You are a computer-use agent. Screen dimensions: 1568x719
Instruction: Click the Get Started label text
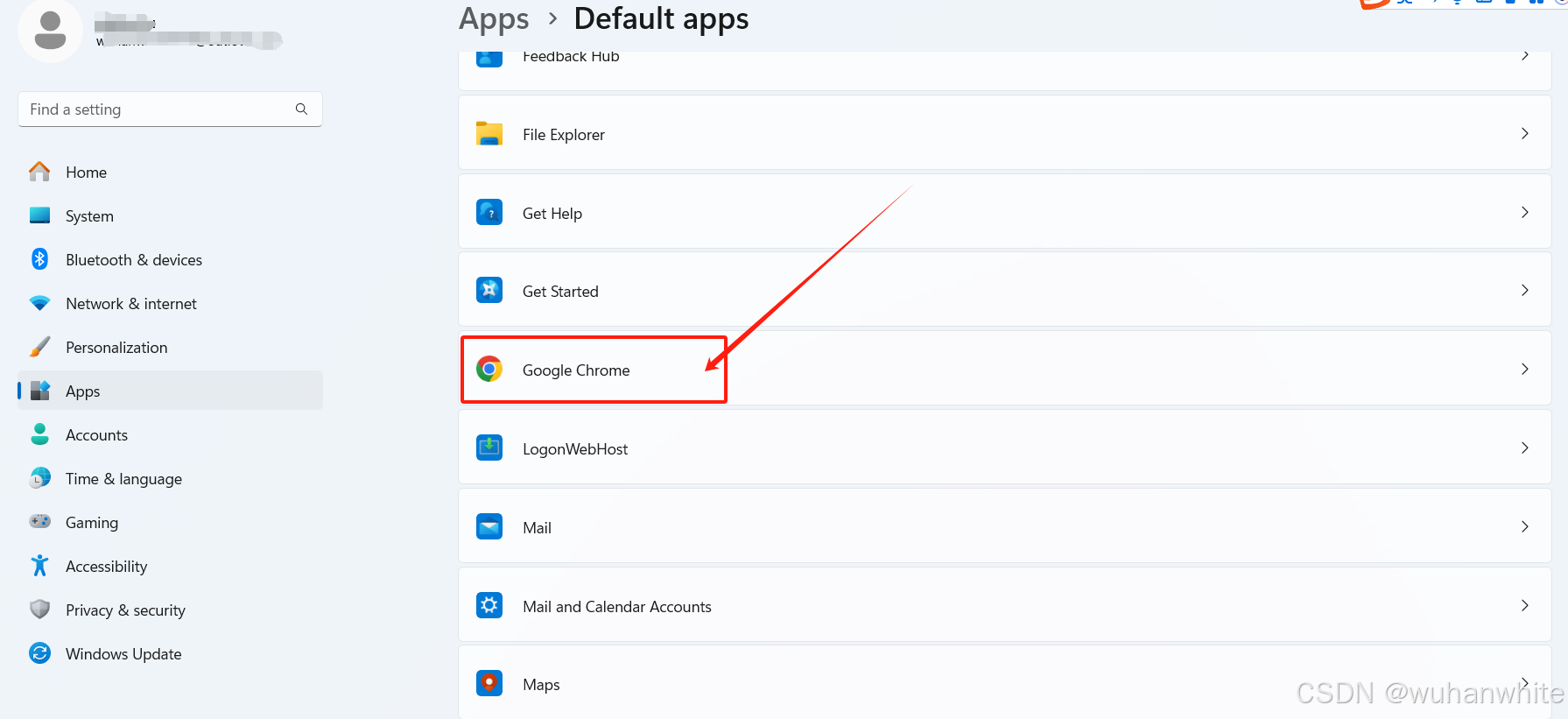(560, 292)
